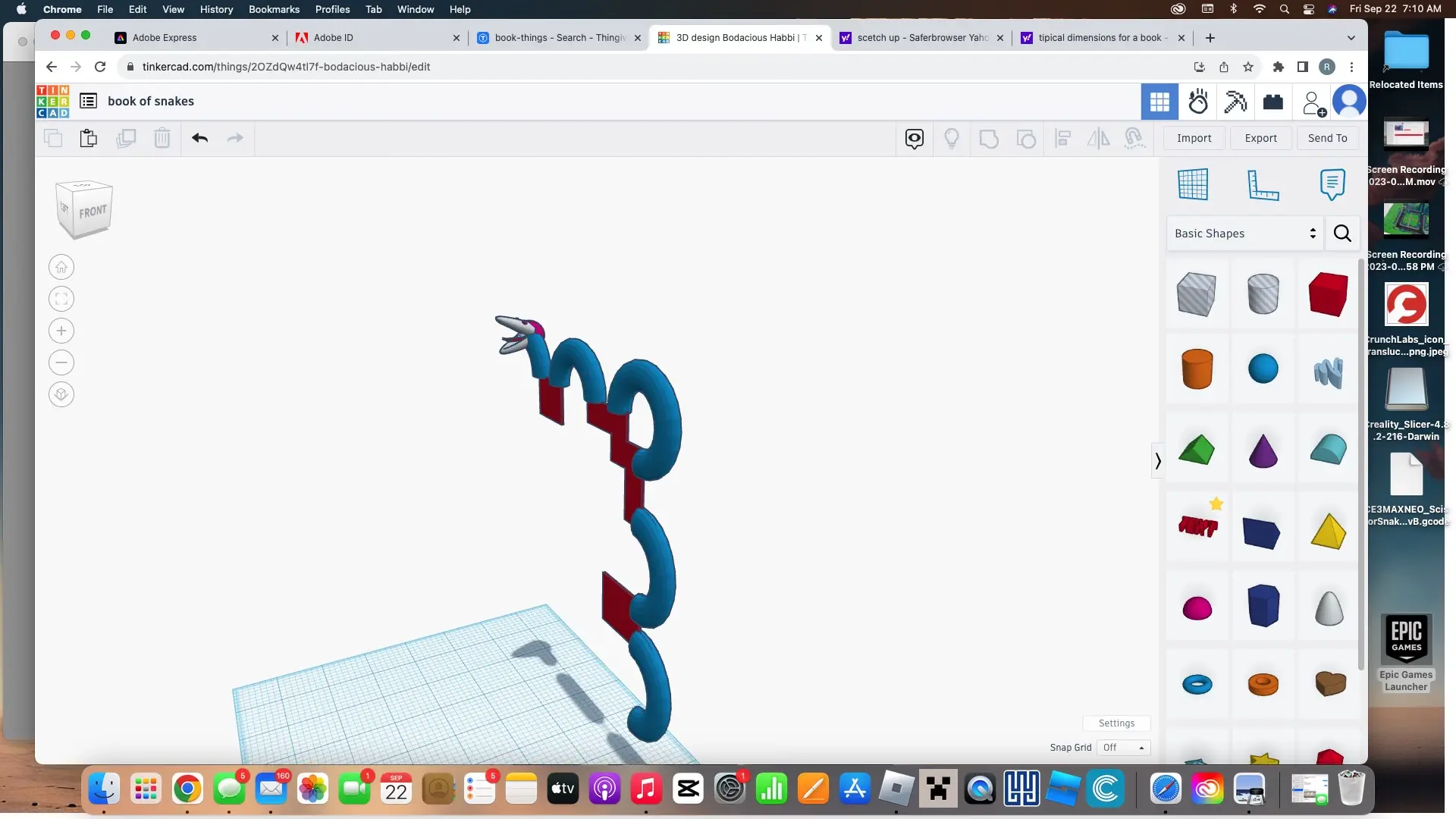Viewport: 1456px width, 819px height.
Task: Open the Blocks pickaxe icon
Action: (1236, 102)
